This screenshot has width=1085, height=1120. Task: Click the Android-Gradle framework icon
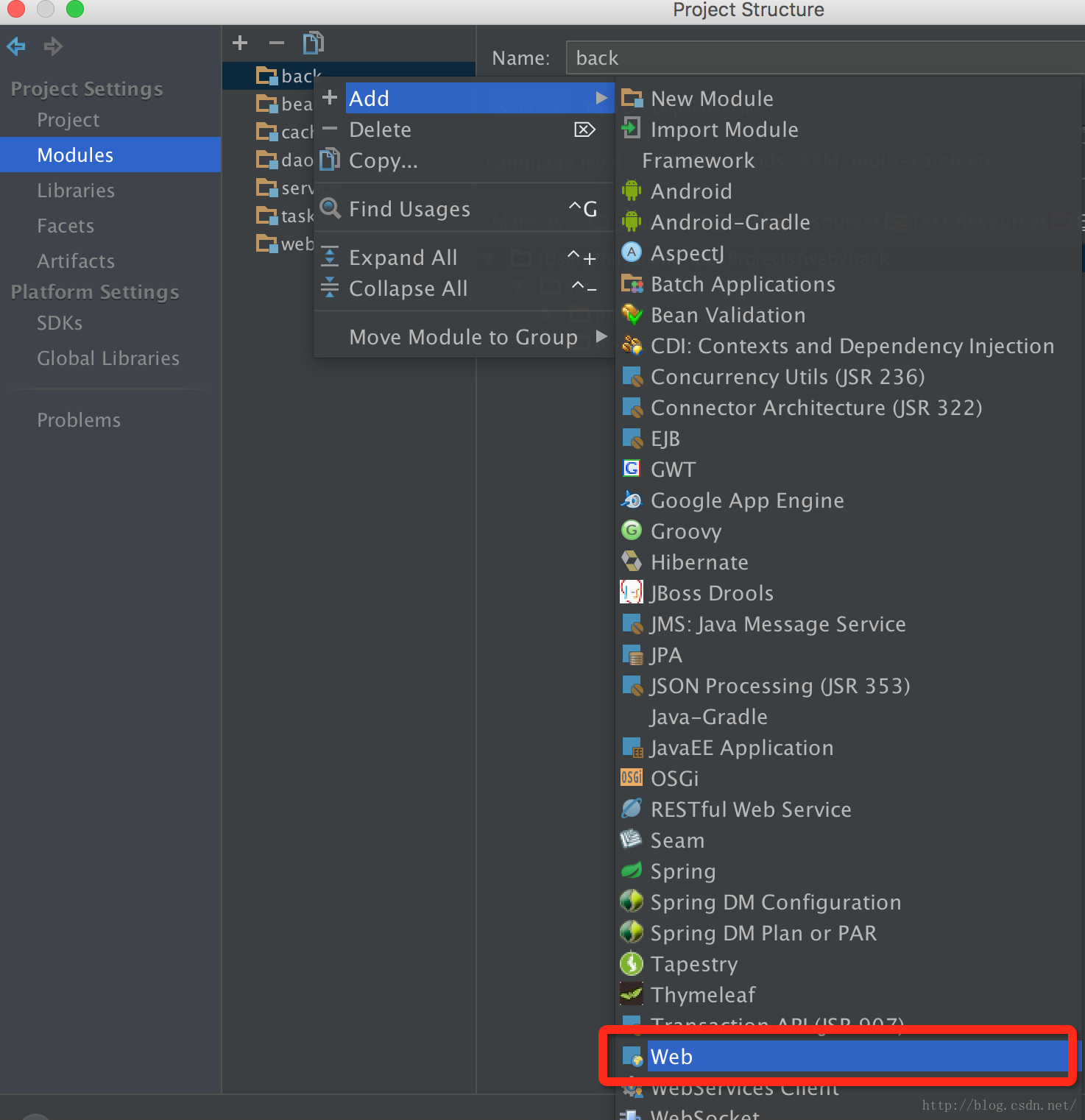pos(632,222)
